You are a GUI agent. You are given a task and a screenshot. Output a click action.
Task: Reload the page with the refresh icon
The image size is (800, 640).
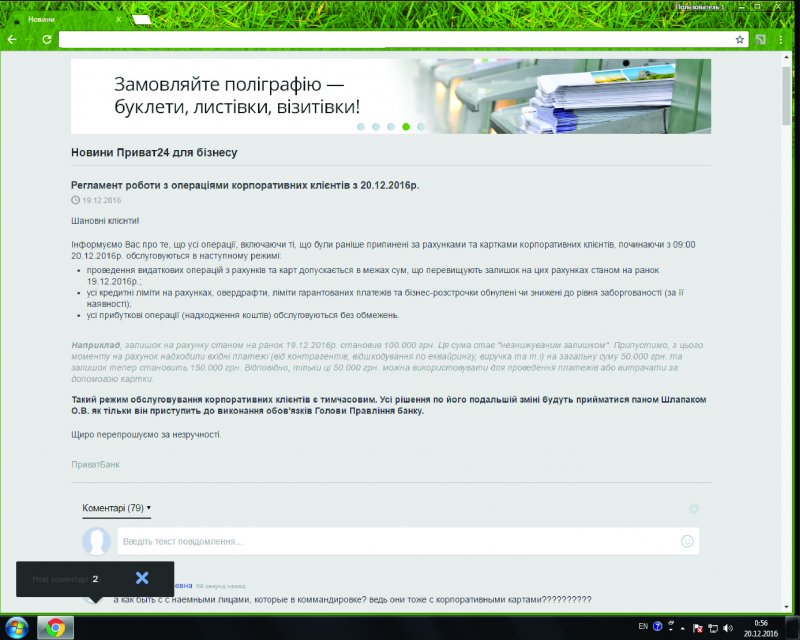pyautogui.click(x=46, y=40)
